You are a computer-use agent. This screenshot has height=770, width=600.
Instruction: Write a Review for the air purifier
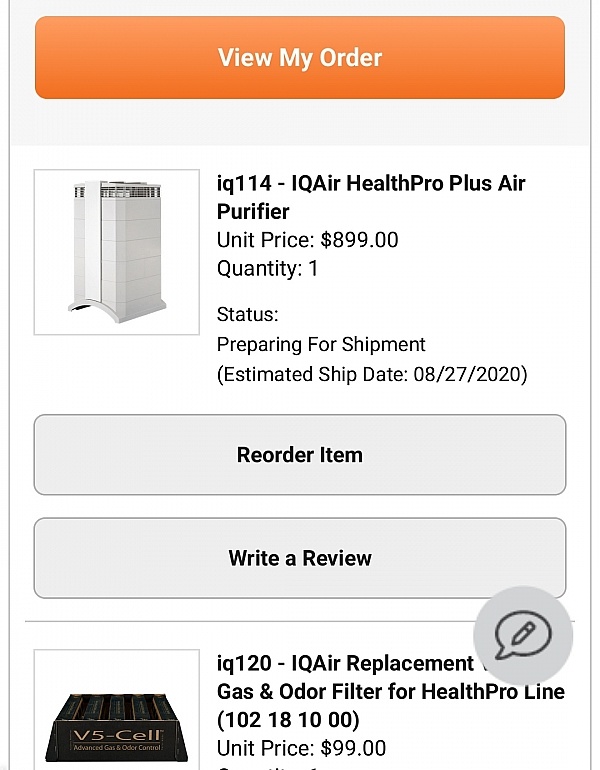[x=300, y=558]
